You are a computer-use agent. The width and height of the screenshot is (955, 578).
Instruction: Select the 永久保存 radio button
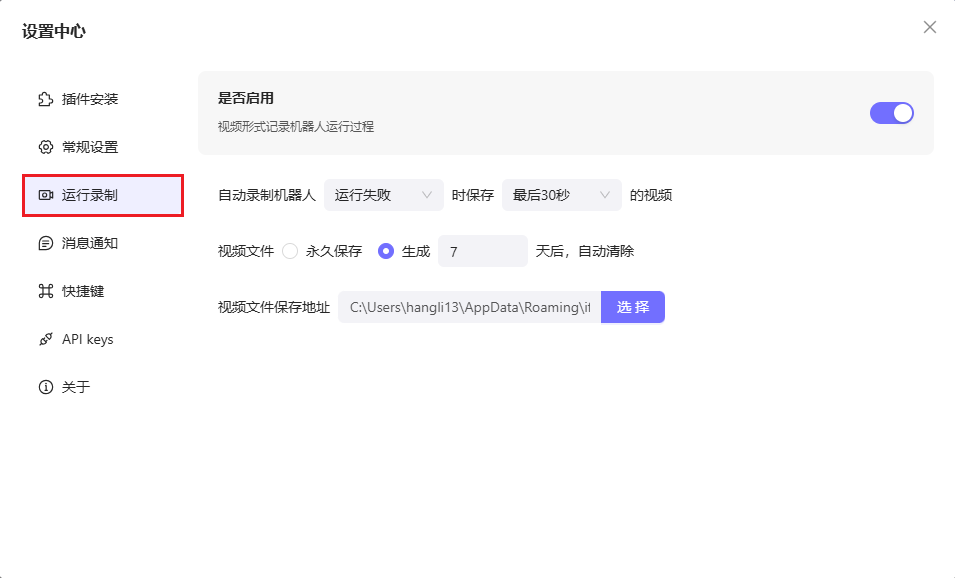pyautogui.click(x=288, y=251)
